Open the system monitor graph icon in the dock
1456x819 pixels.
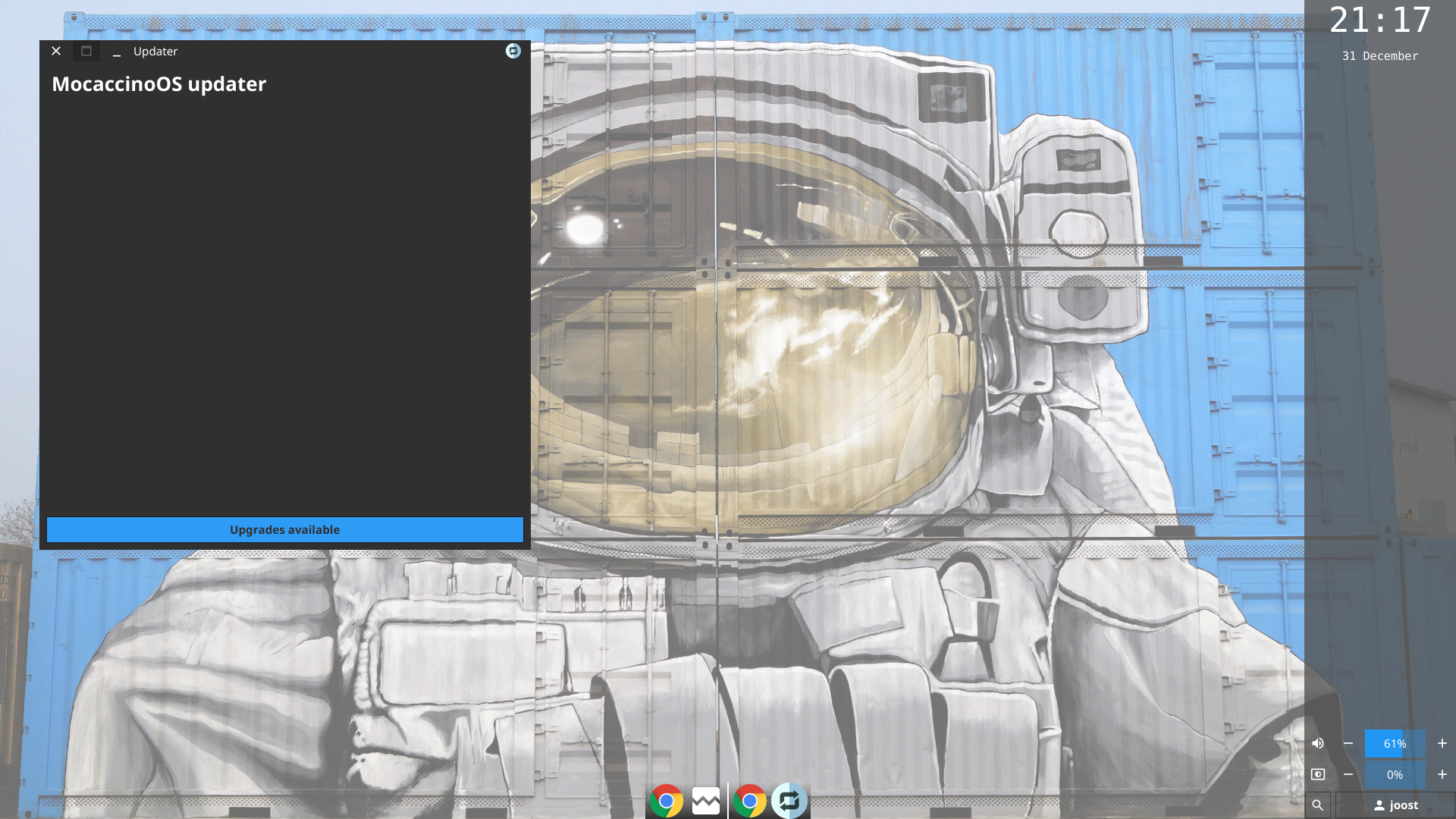[x=706, y=801]
